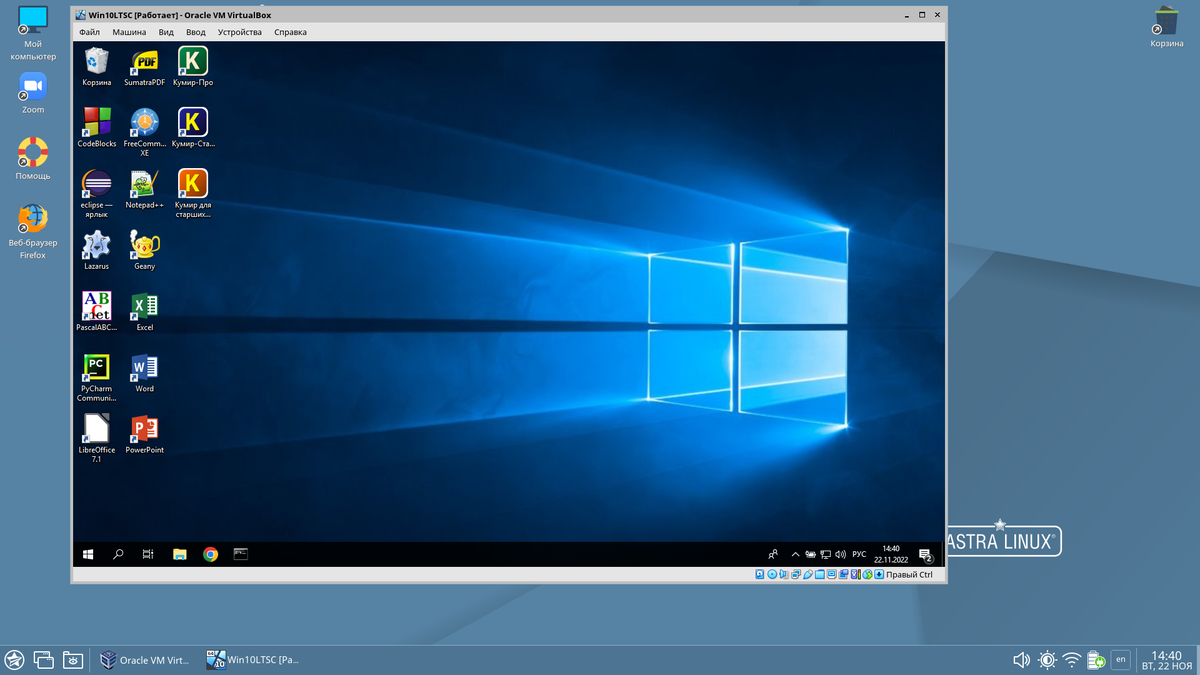Click the VirtualBox mouse integration indicator
This screenshot has height=675, width=1200.
867,574
